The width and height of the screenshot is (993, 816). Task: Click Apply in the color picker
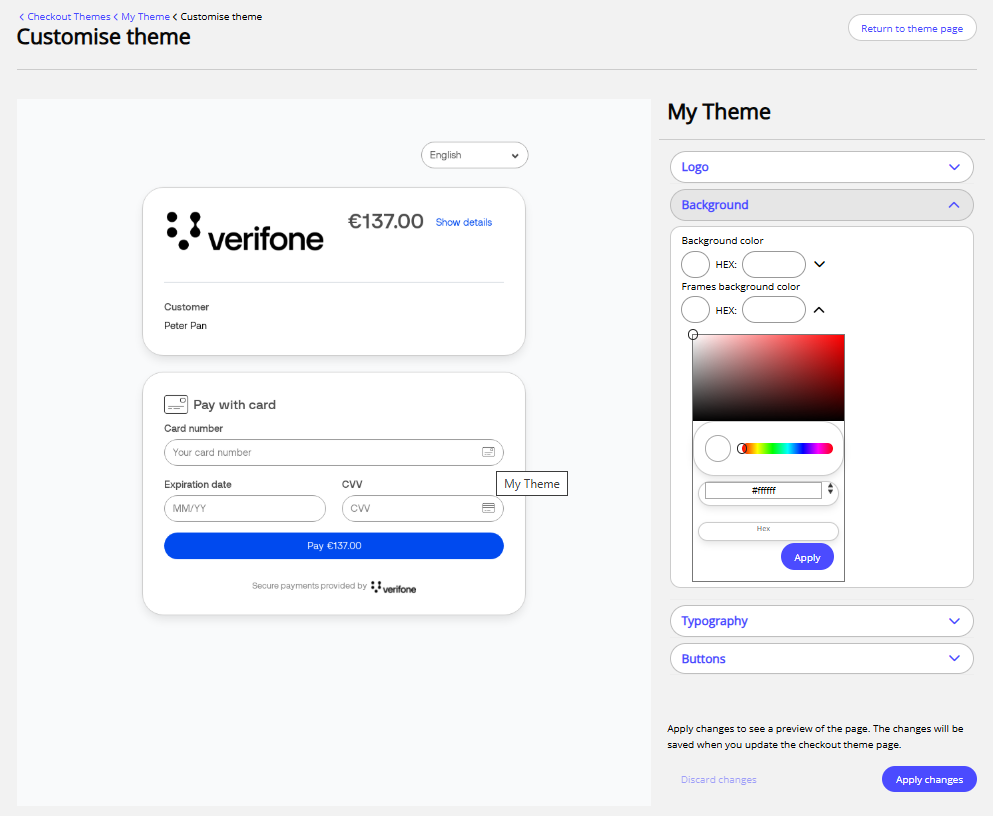(x=807, y=557)
